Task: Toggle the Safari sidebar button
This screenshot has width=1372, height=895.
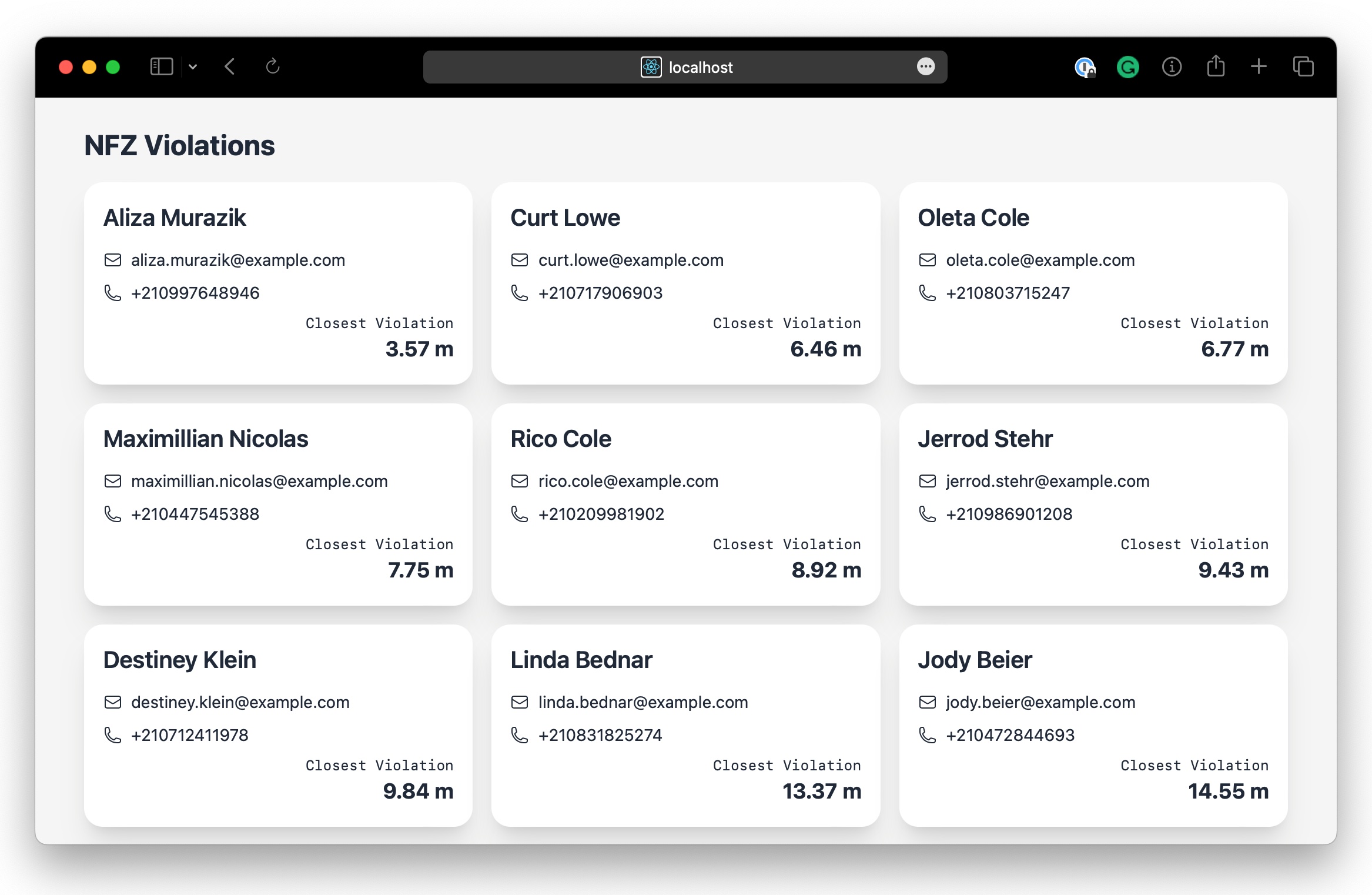Action: (x=162, y=66)
